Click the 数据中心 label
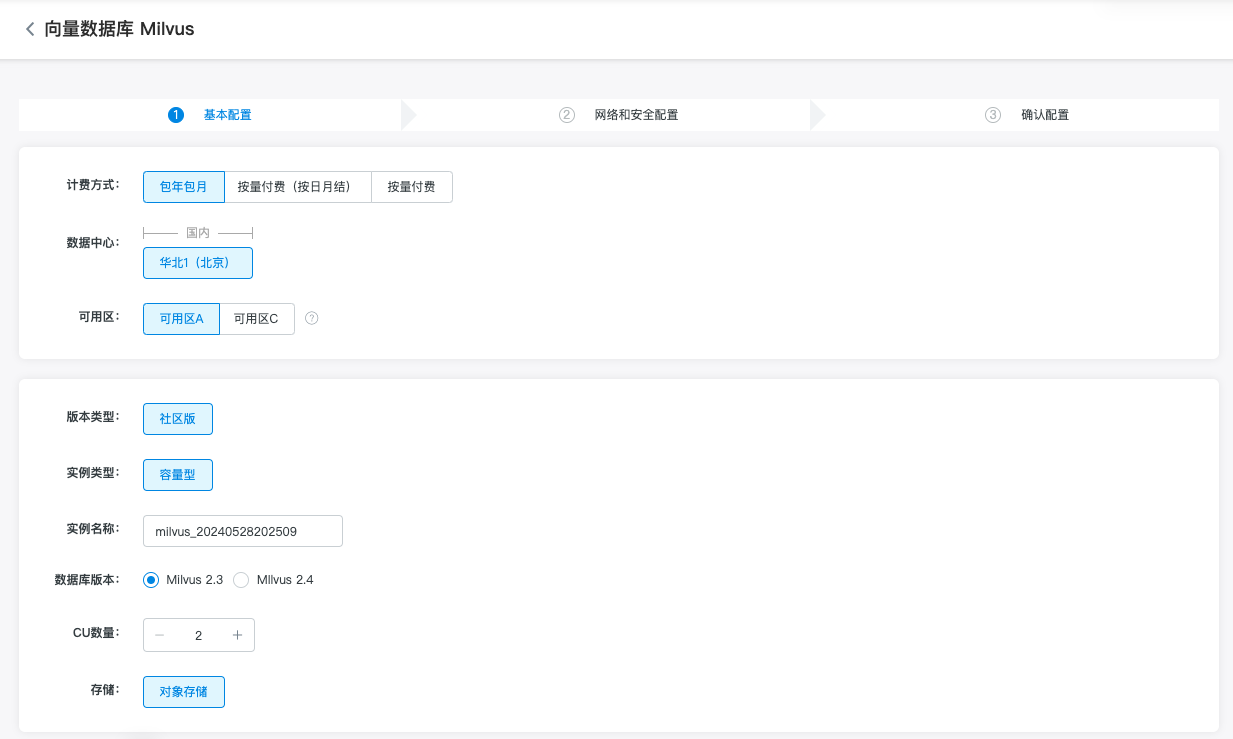Image resolution: width=1233 pixels, height=739 pixels. point(93,243)
